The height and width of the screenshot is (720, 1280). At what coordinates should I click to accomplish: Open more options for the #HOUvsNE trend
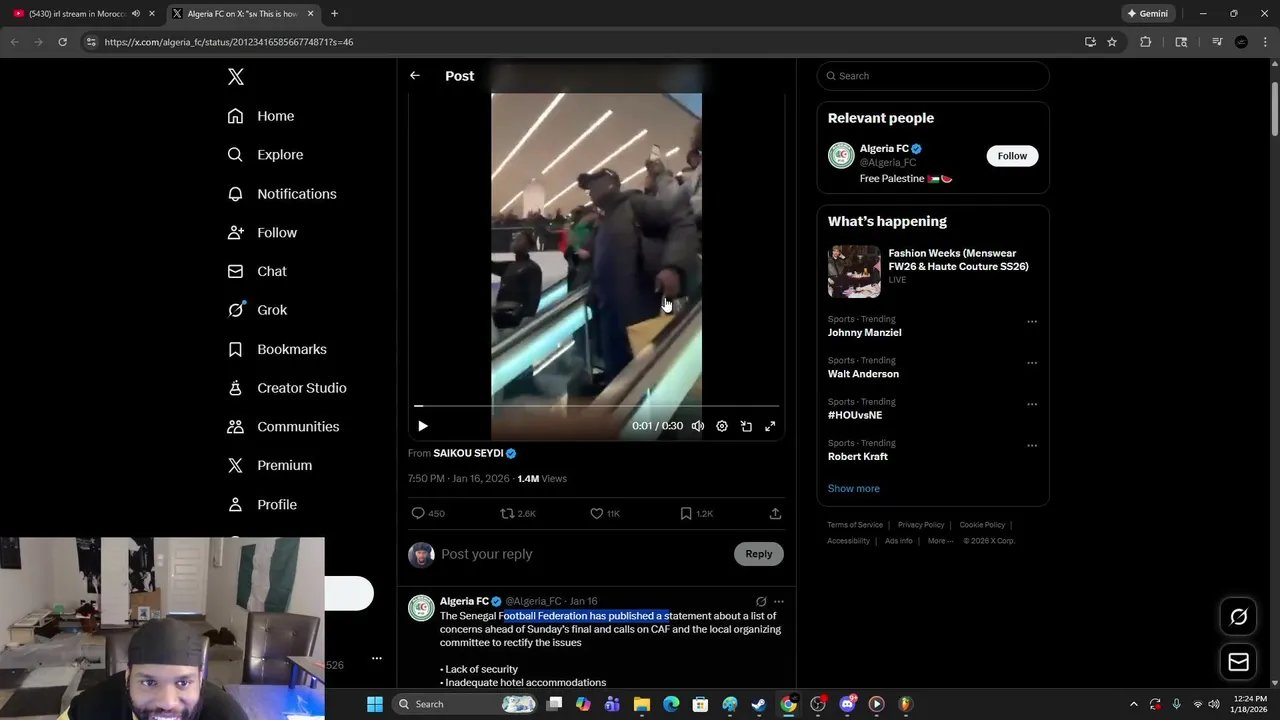coord(1032,405)
